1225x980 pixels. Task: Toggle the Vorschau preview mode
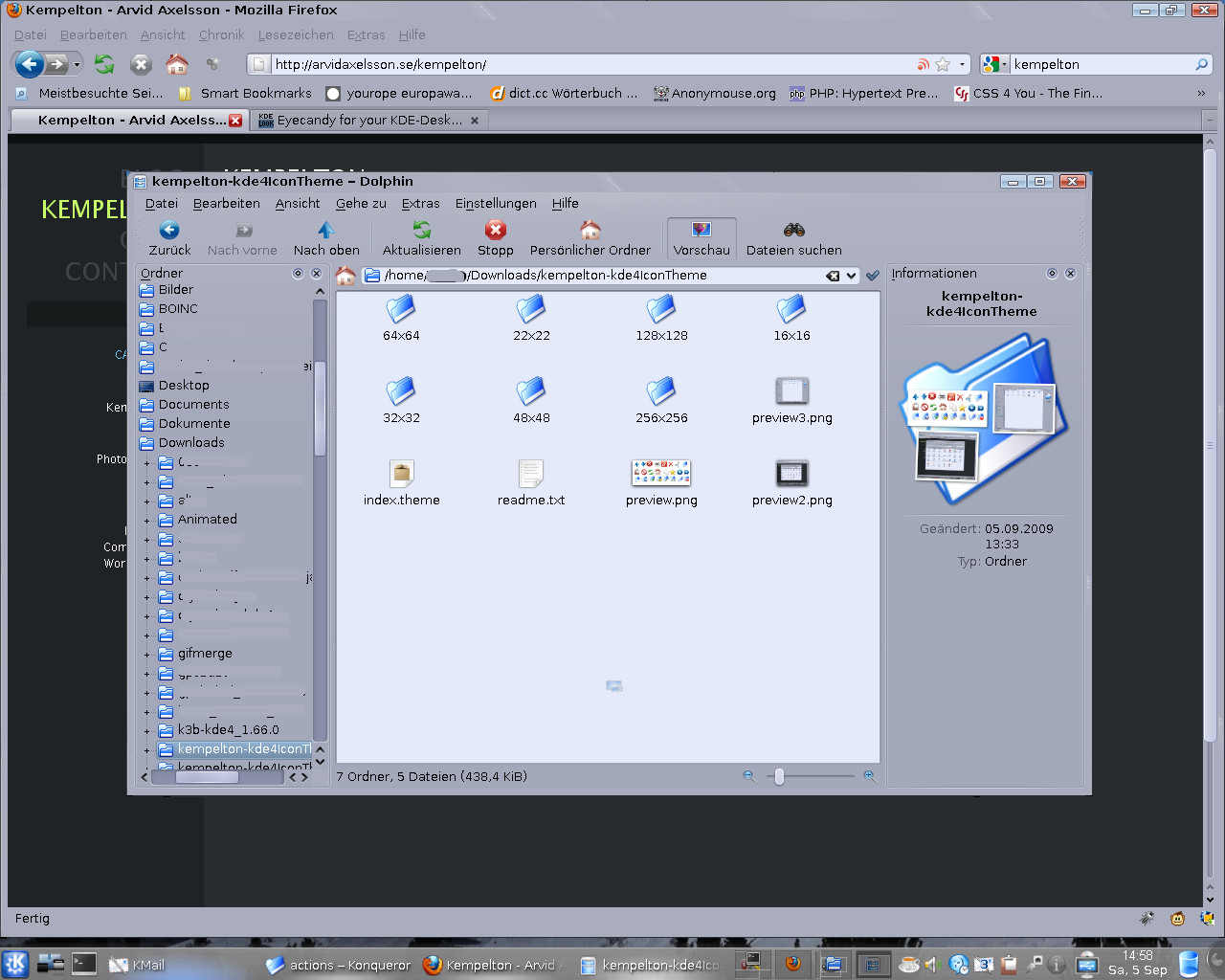click(702, 237)
